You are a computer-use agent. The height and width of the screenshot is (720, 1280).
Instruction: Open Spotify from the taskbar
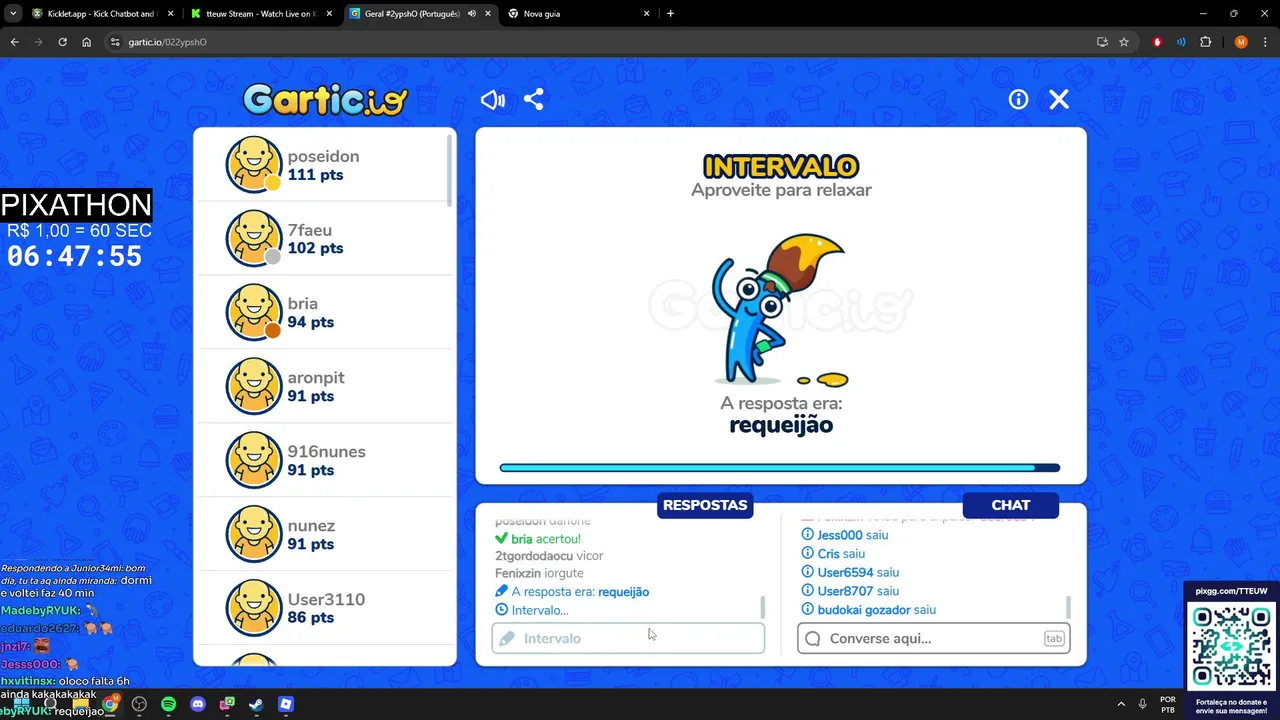point(168,704)
